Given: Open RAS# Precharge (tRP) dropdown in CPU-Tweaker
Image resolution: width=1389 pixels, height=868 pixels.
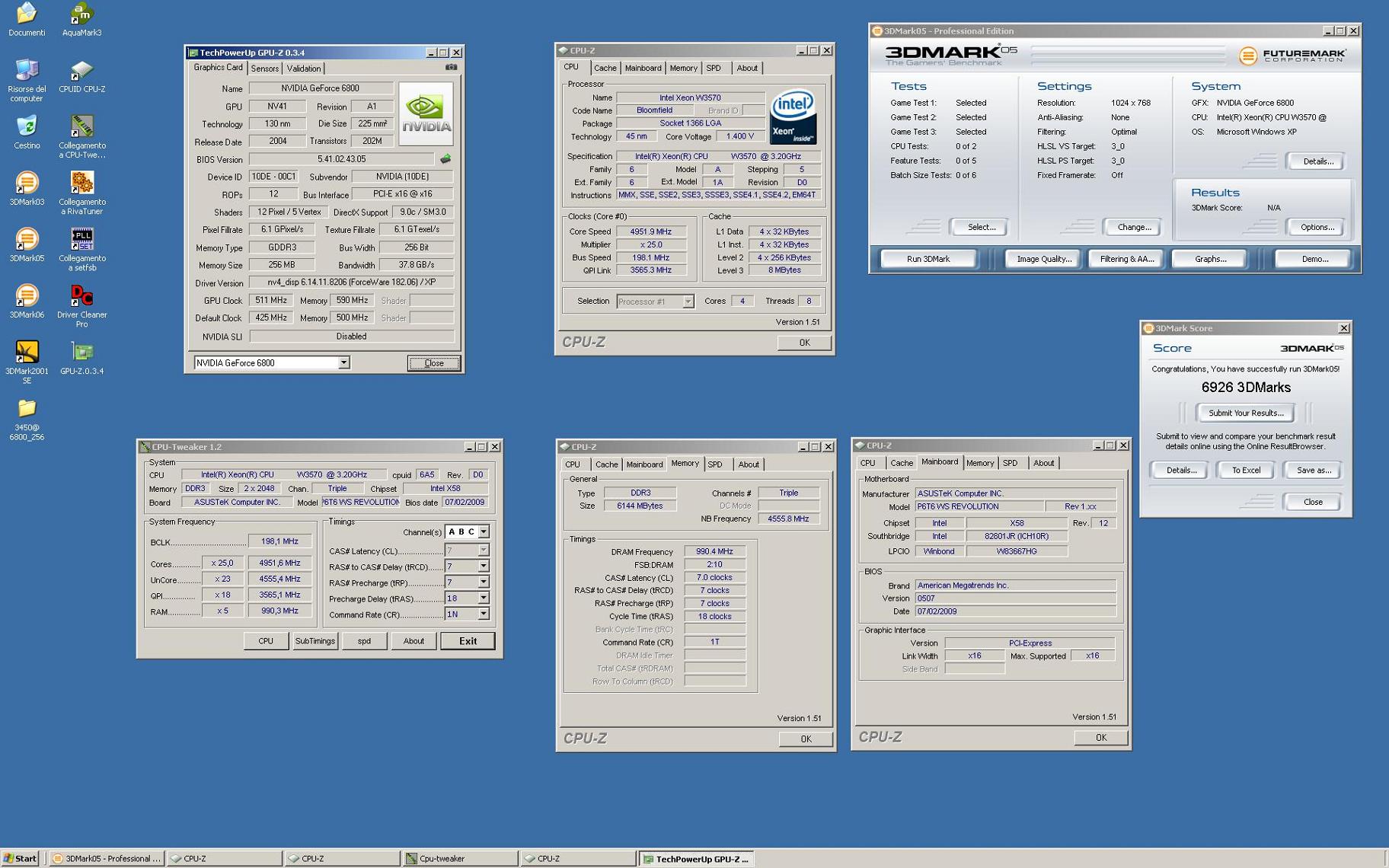Looking at the screenshot, I should (483, 582).
